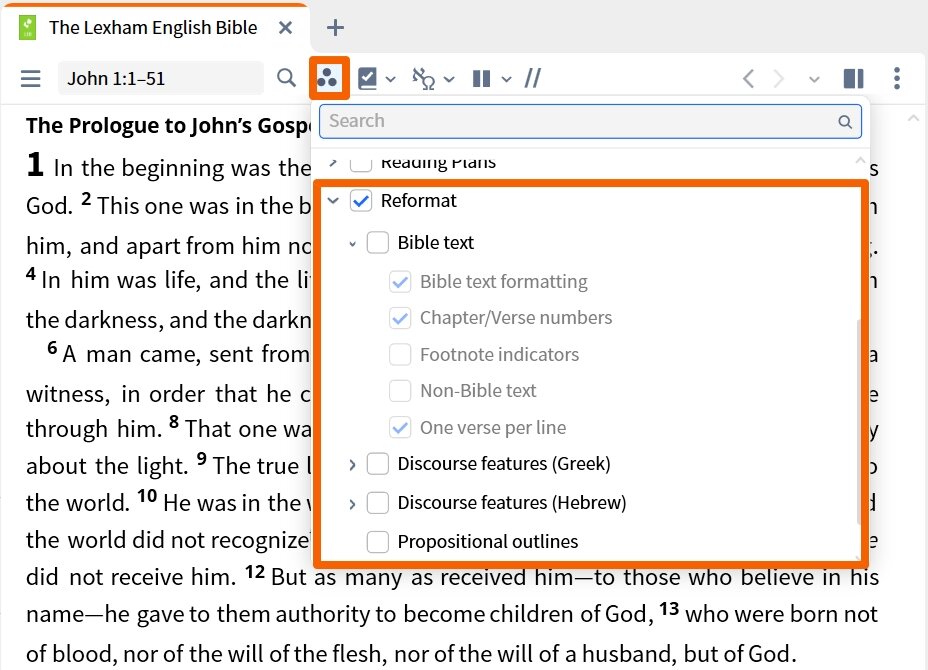
Task: Enable Non-Bible text checkbox
Action: click(400, 391)
